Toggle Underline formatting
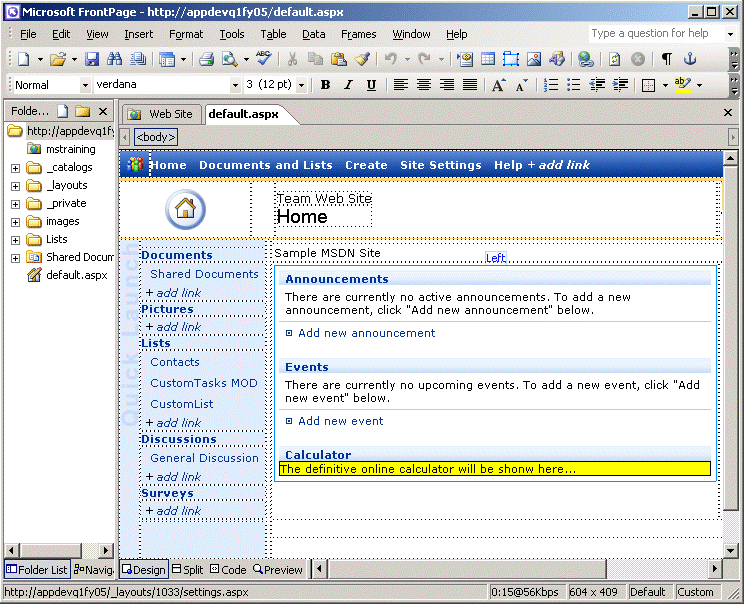The width and height of the screenshot is (744, 604). [x=371, y=85]
